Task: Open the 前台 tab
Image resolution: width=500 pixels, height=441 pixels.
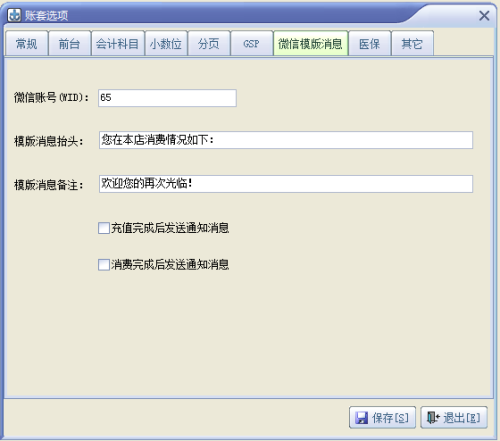Action: click(69, 43)
